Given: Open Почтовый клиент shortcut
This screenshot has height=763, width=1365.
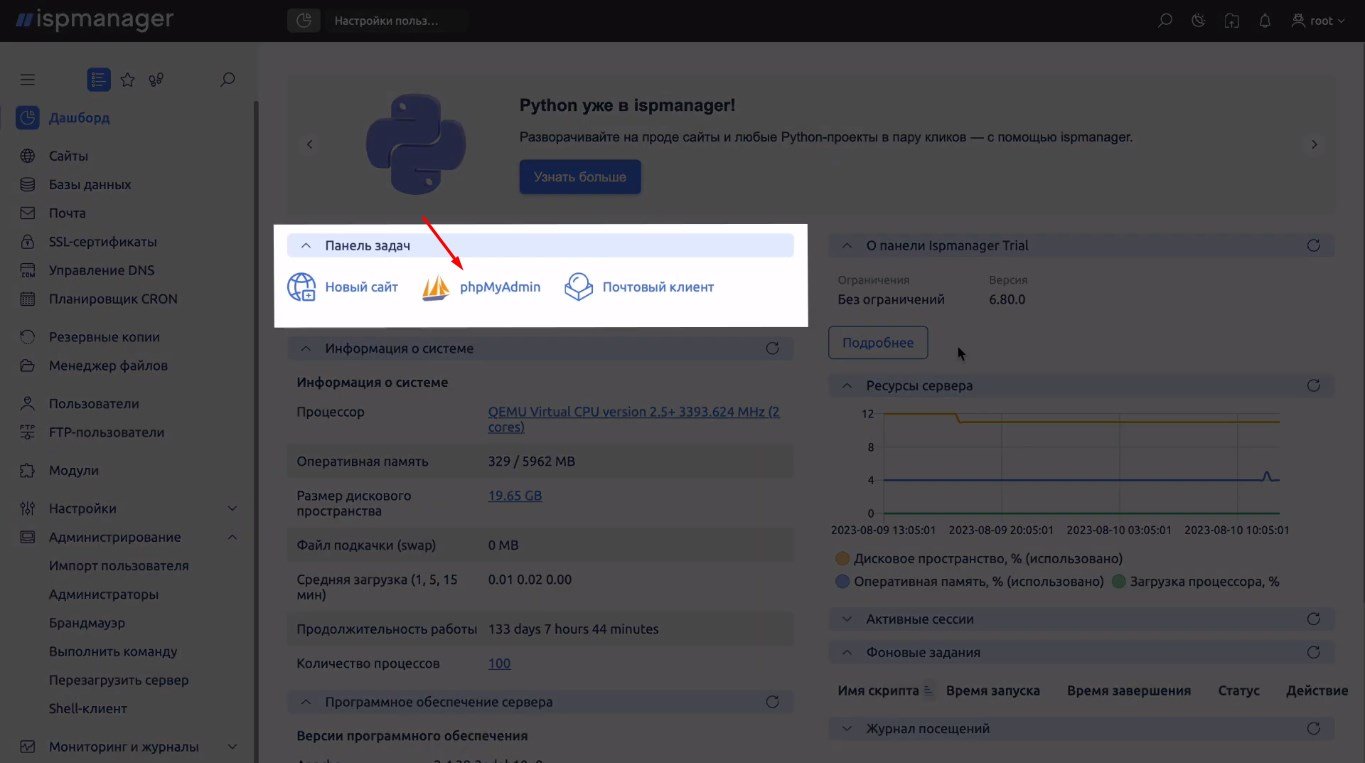Looking at the screenshot, I should [x=639, y=287].
